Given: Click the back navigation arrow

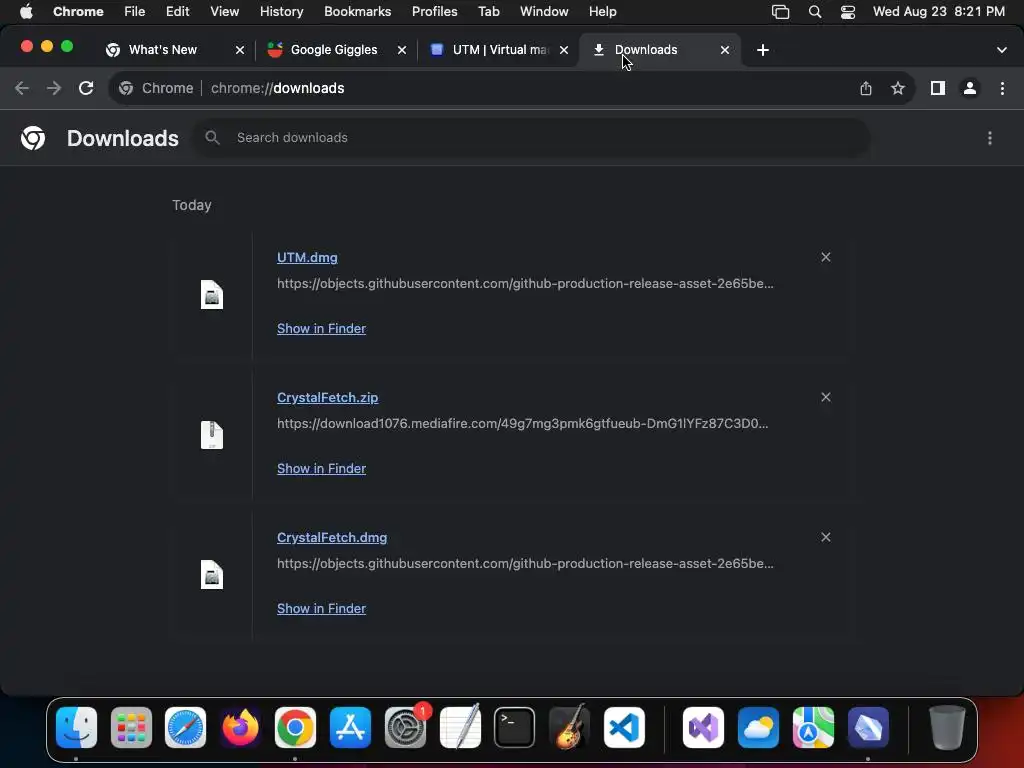Looking at the screenshot, I should pos(22,88).
